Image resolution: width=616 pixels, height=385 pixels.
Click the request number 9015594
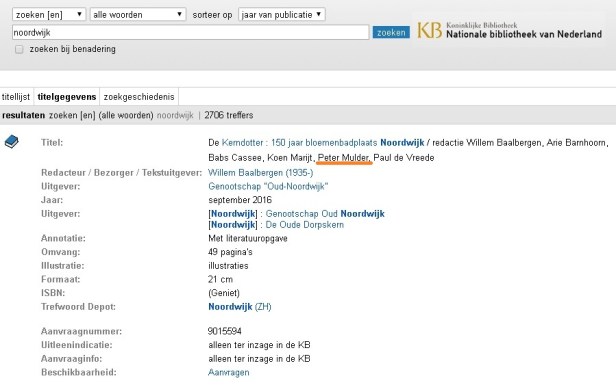pyautogui.click(x=225, y=331)
